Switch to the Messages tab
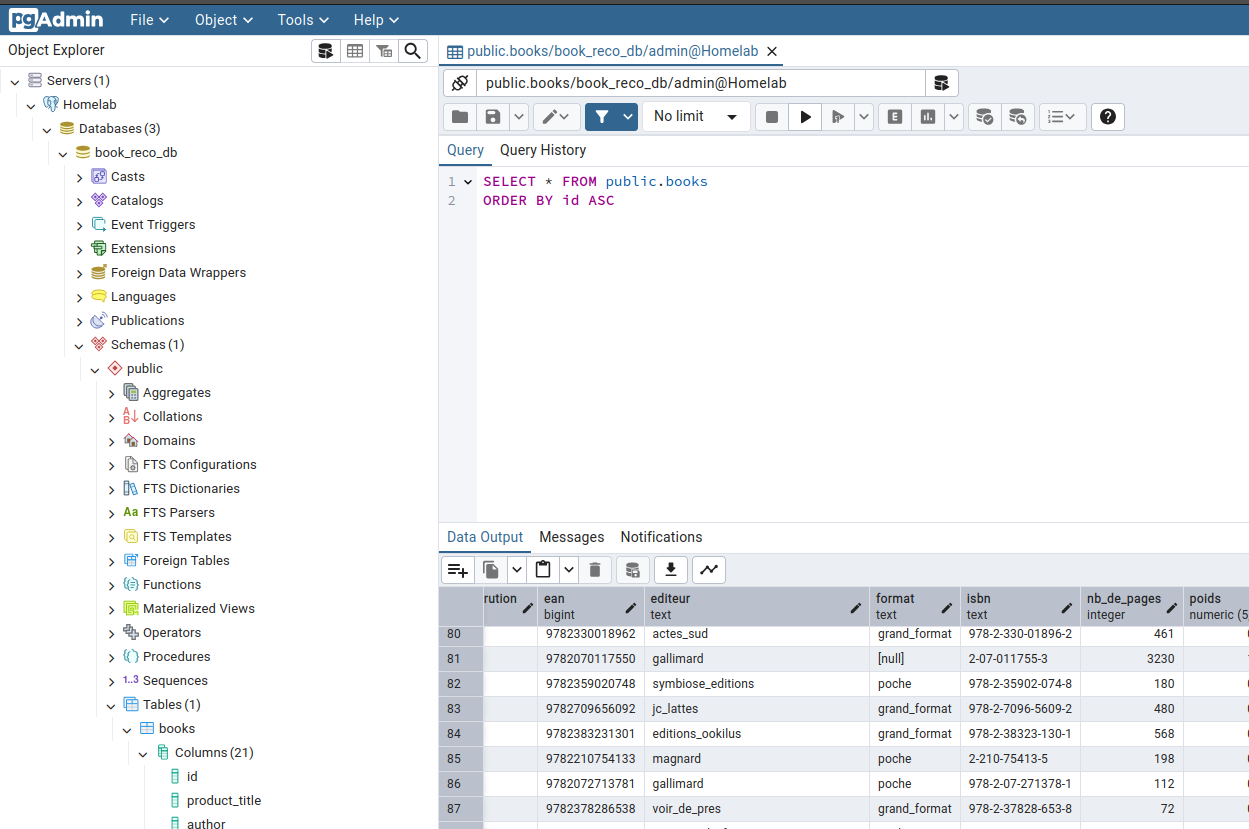1249x829 pixels. [572, 537]
